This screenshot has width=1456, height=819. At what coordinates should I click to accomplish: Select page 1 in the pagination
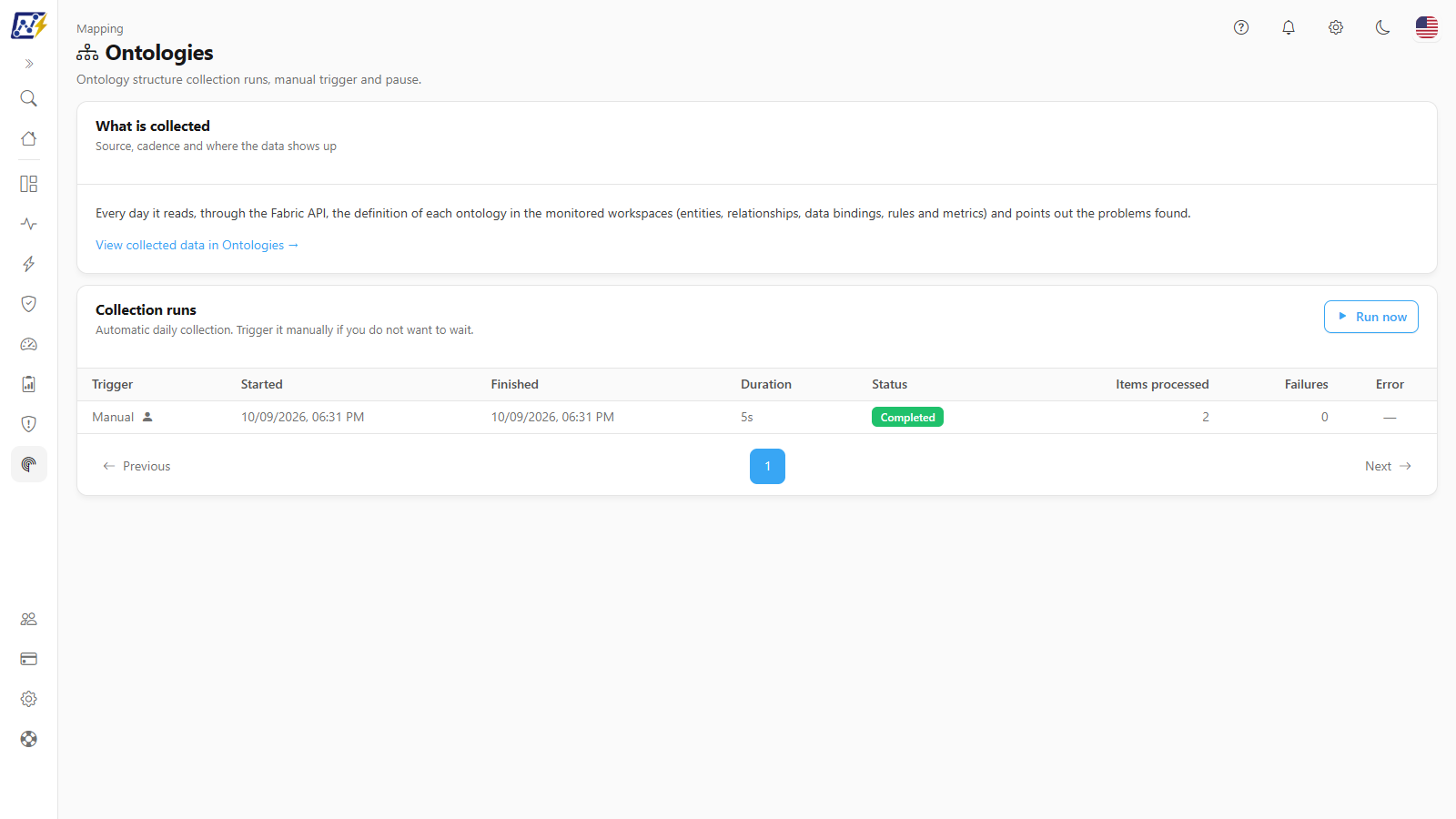pyautogui.click(x=767, y=466)
